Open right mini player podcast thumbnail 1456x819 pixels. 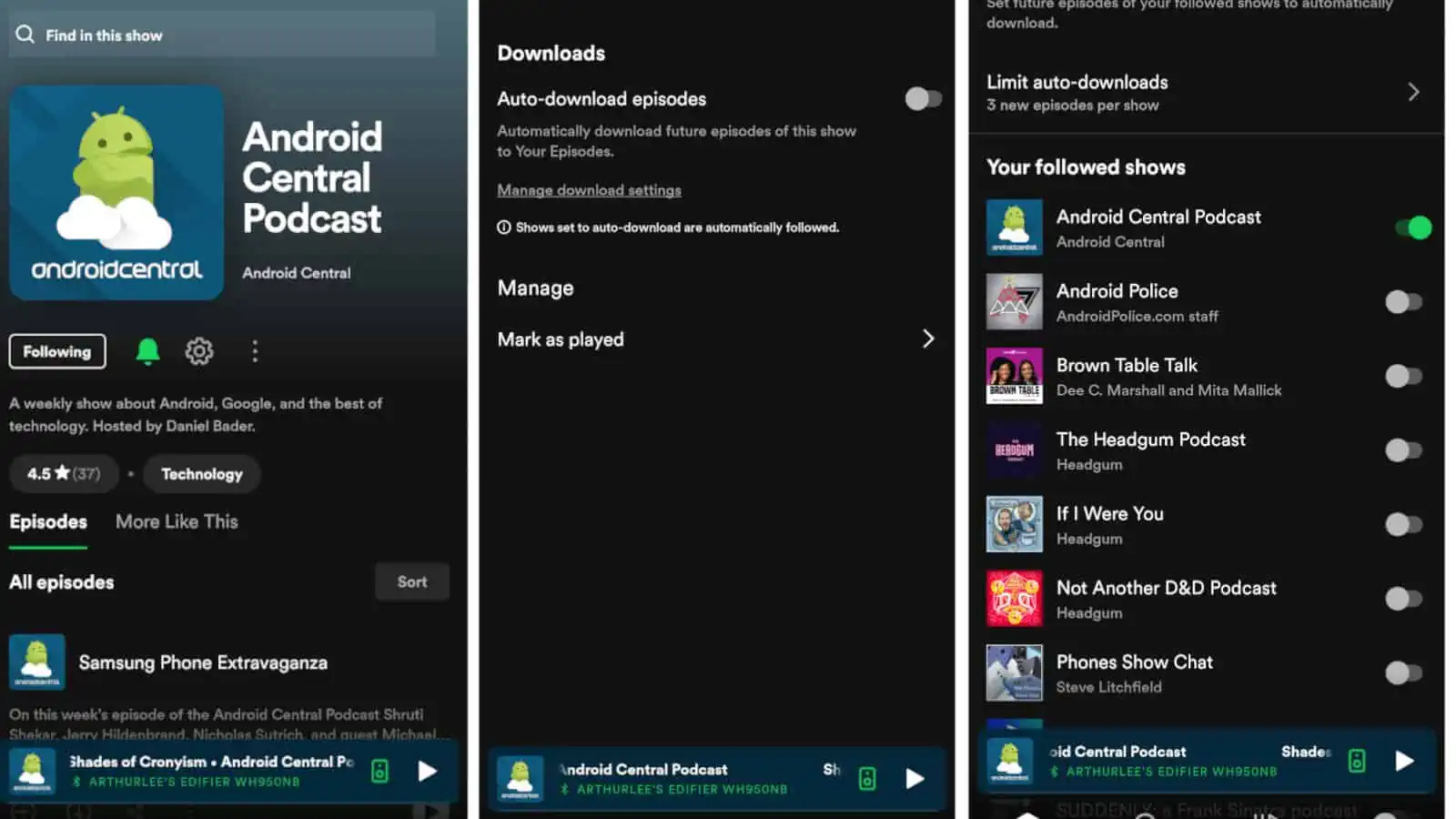1010,761
